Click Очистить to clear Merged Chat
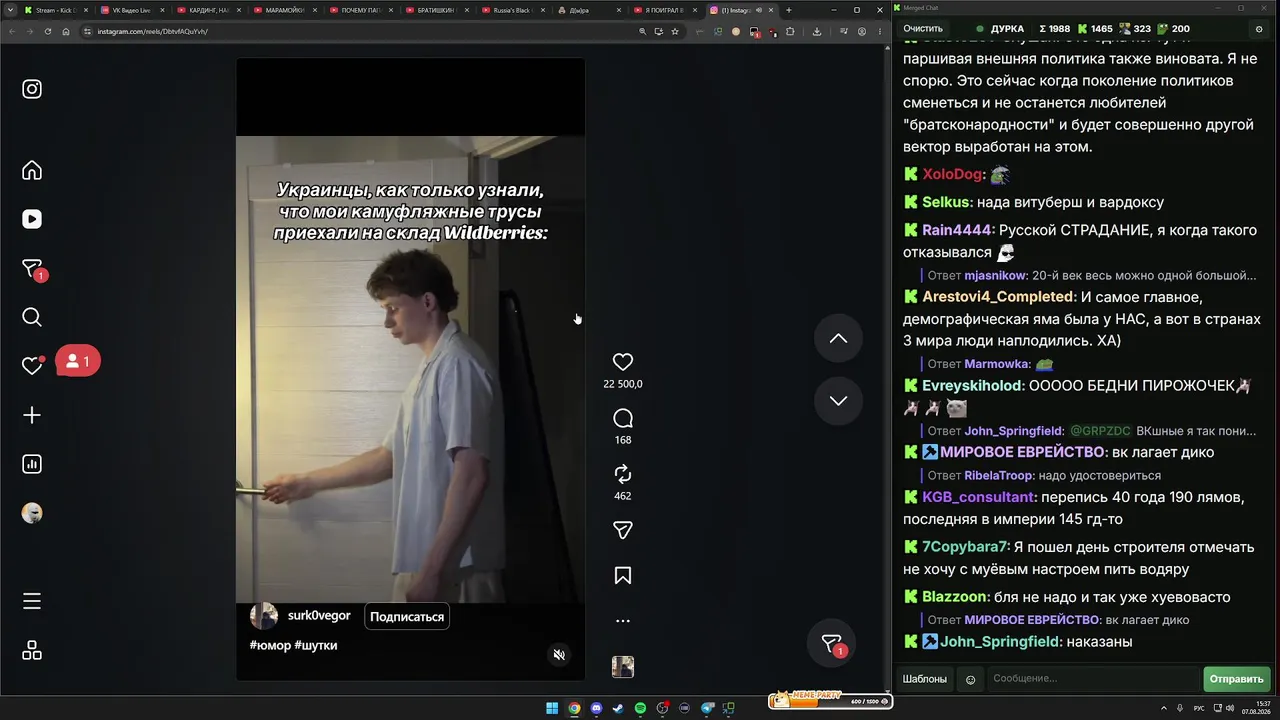 tap(923, 29)
